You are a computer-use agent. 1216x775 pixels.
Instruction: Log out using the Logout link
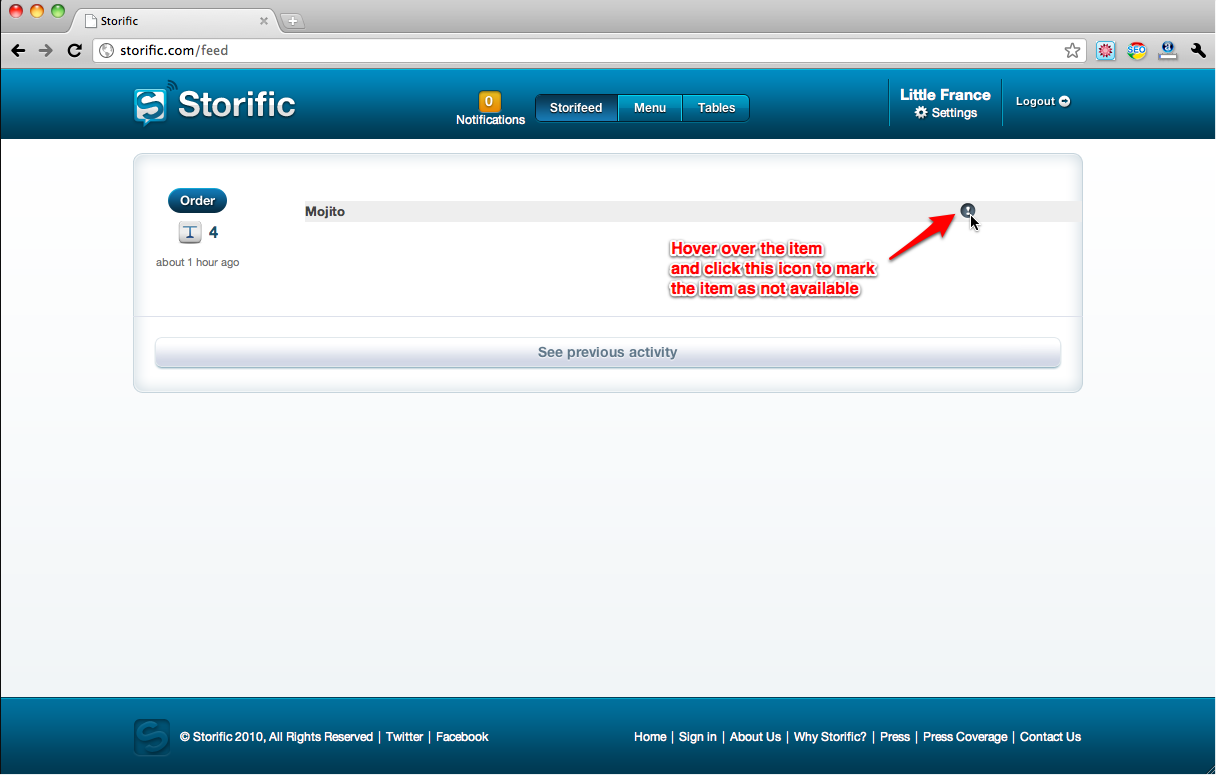pyautogui.click(x=1042, y=101)
